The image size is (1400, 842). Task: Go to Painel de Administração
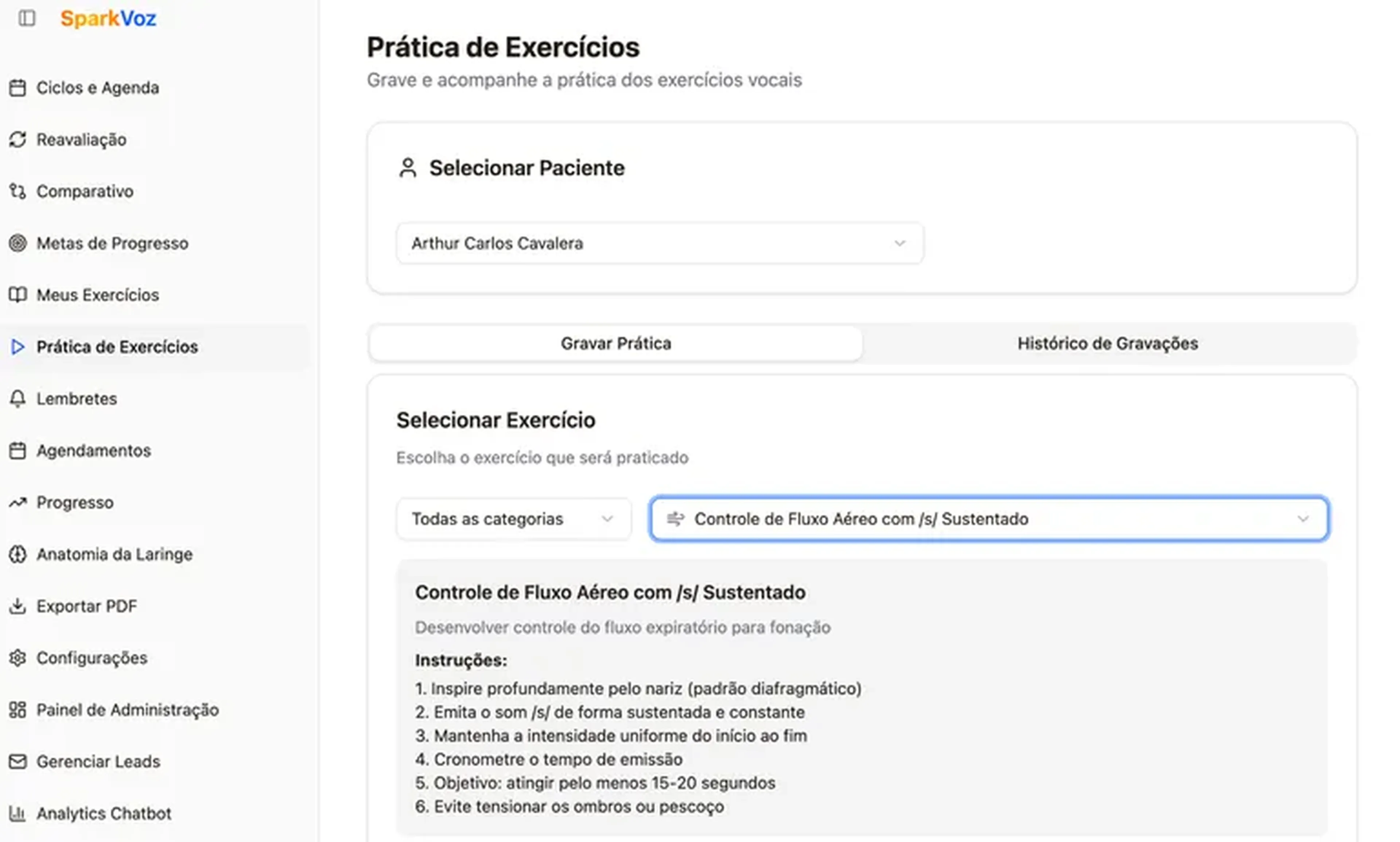[127, 710]
